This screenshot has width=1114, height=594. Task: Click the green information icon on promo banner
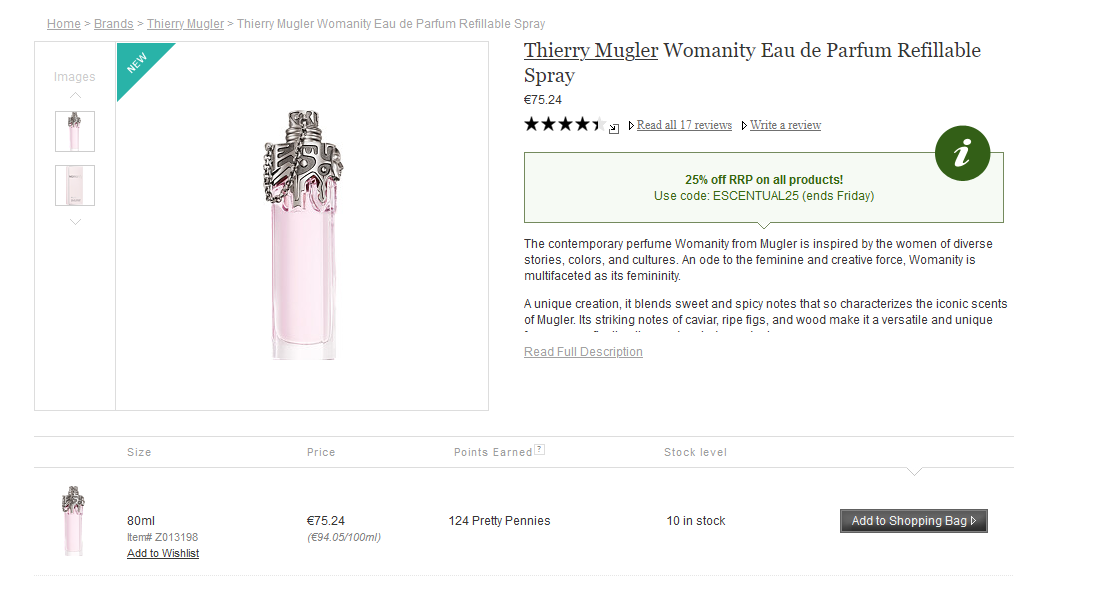[962, 153]
